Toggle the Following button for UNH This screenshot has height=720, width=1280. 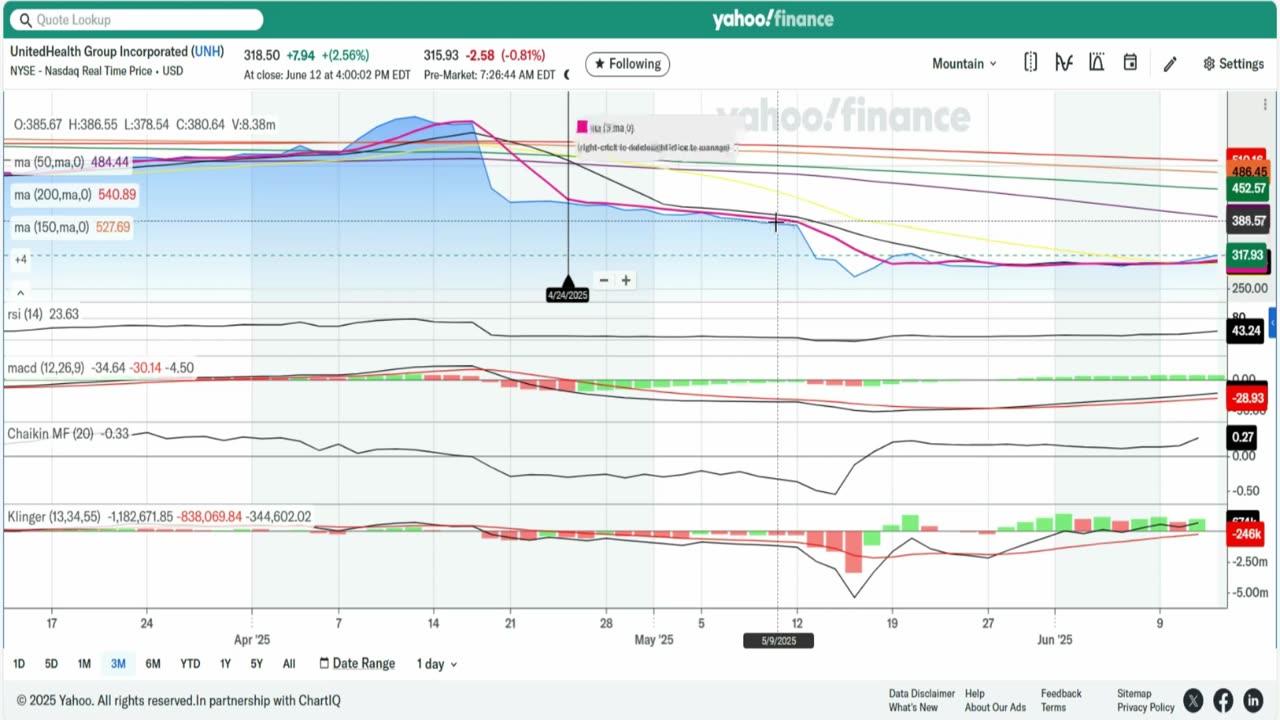(x=627, y=64)
